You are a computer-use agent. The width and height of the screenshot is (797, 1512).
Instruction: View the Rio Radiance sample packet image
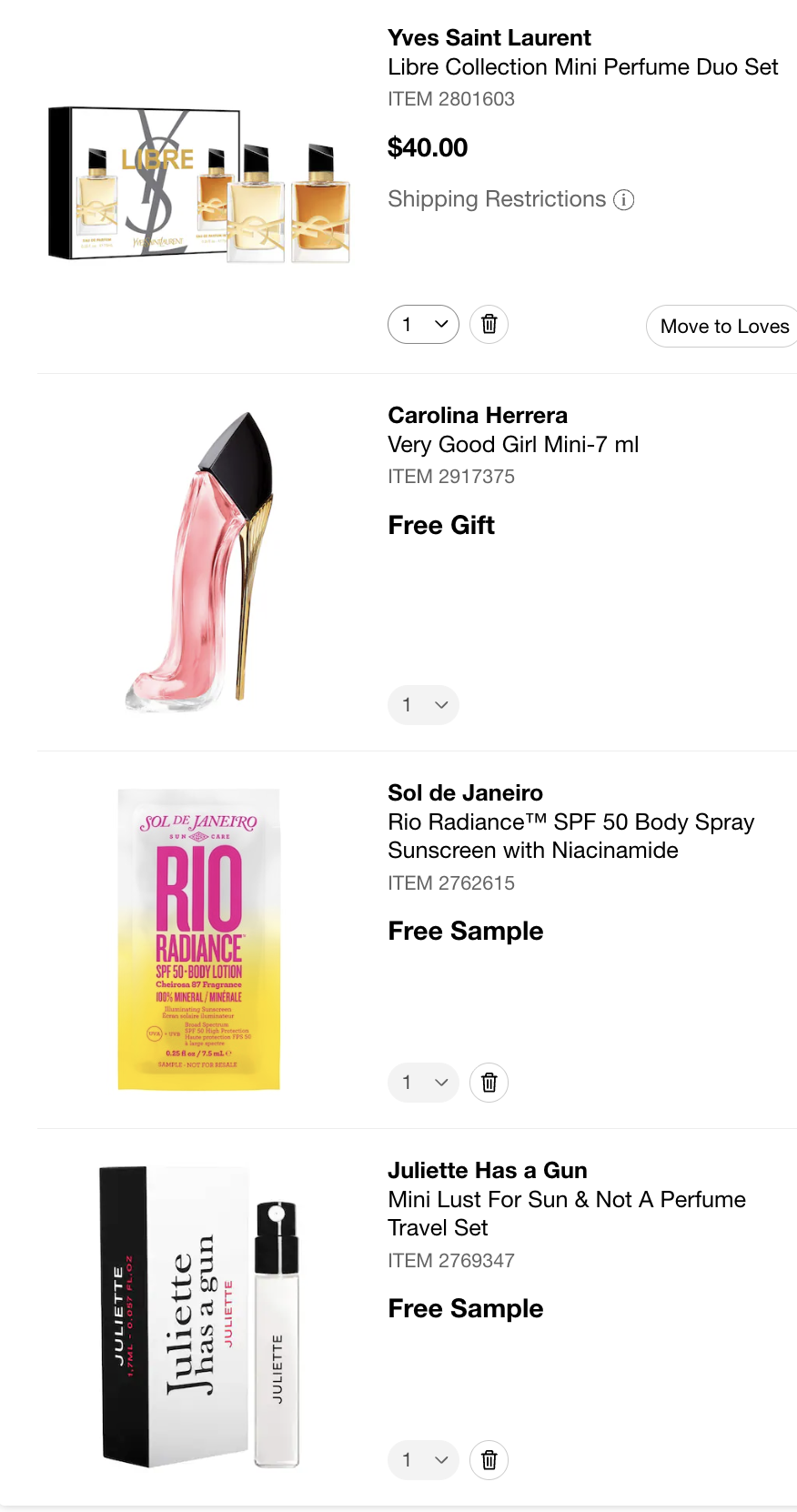pyautogui.click(x=199, y=939)
